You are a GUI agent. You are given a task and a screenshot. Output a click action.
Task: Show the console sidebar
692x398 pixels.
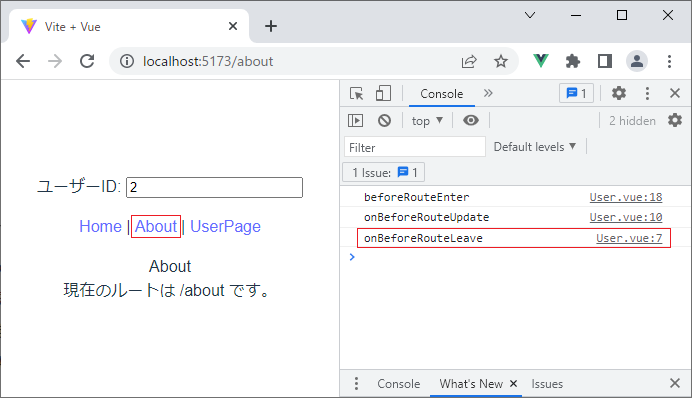pos(355,120)
